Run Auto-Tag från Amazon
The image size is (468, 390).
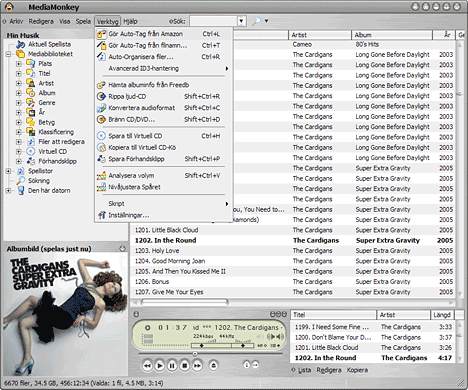163,34
